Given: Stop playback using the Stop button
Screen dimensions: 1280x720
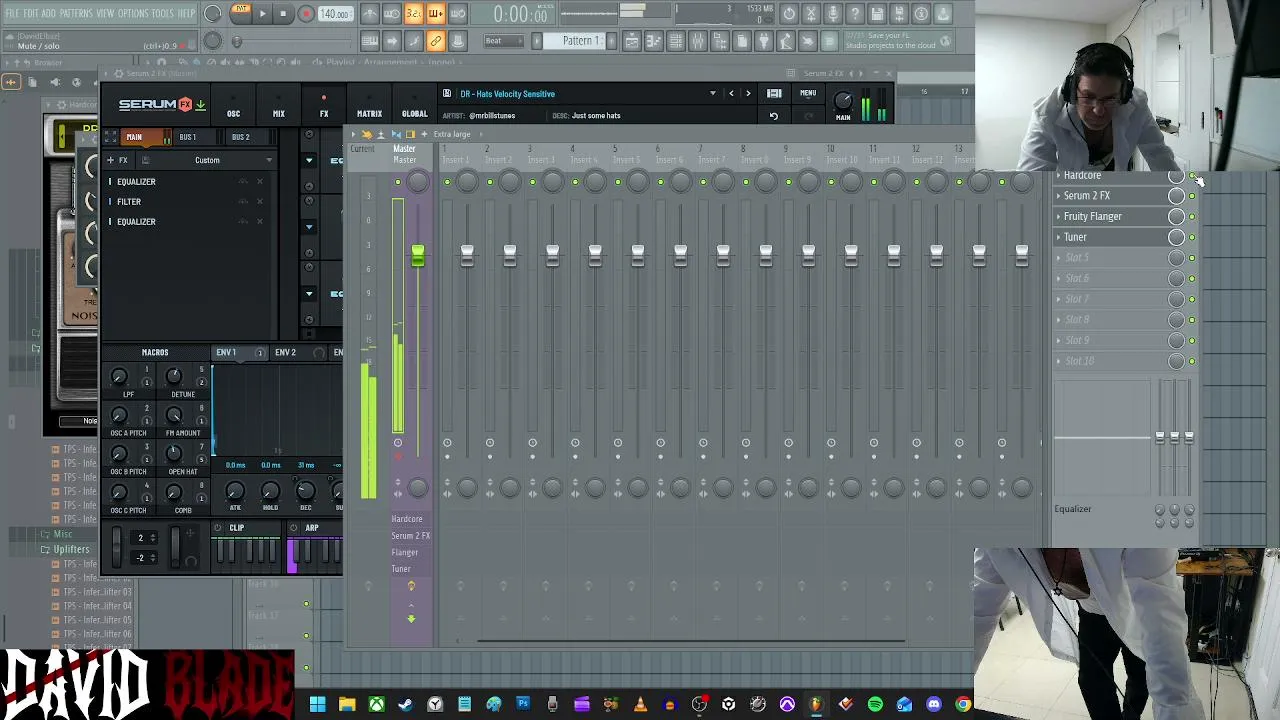Looking at the screenshot, I should (283, 14).
